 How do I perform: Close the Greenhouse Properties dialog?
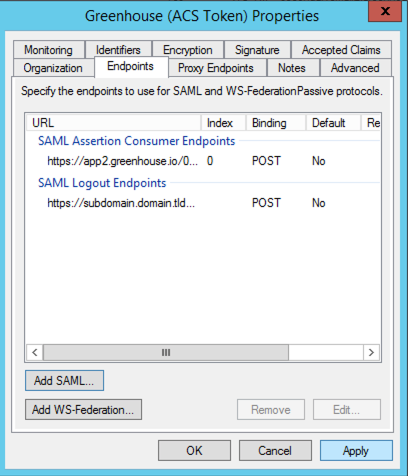(385, 12)
